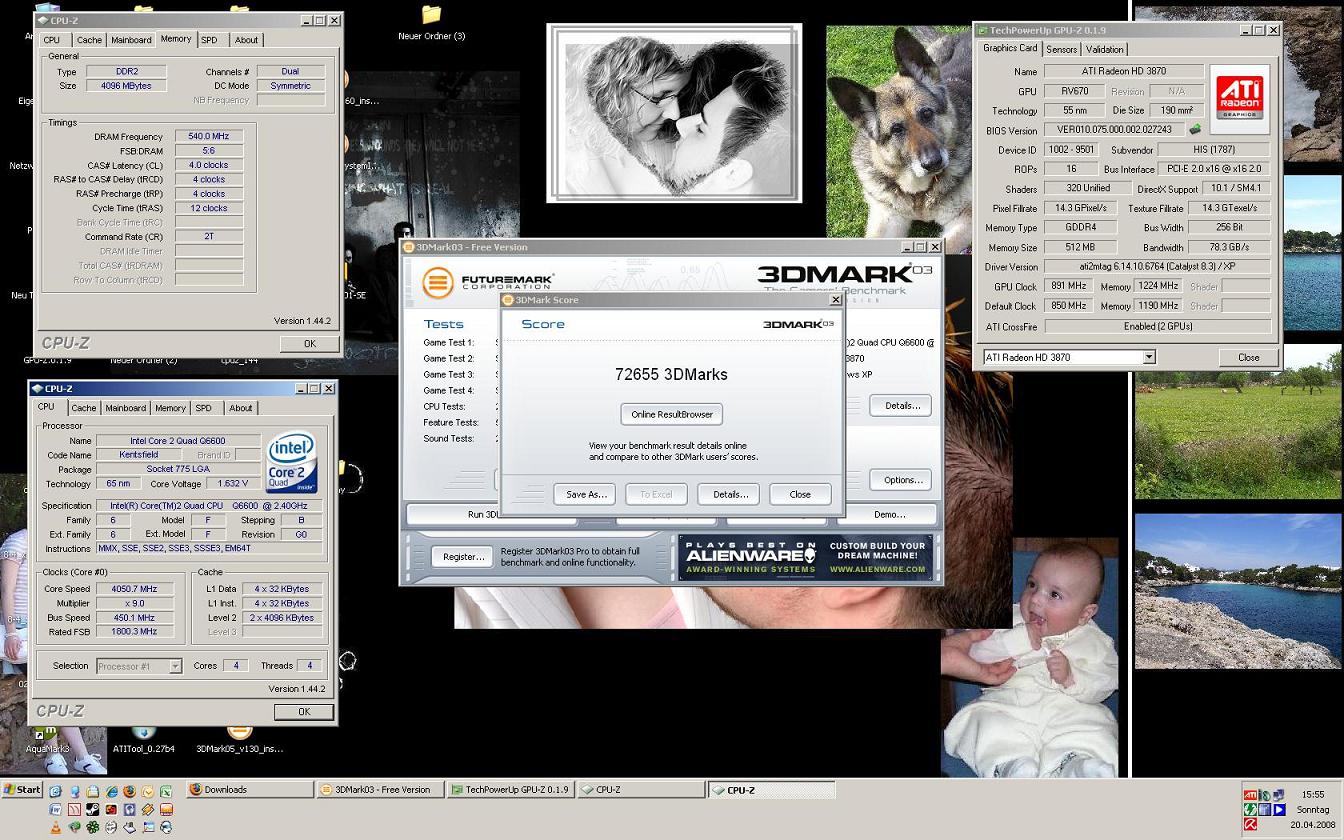Click Alienware advertisement banner

pyautogui.click(x=804, y=558)
